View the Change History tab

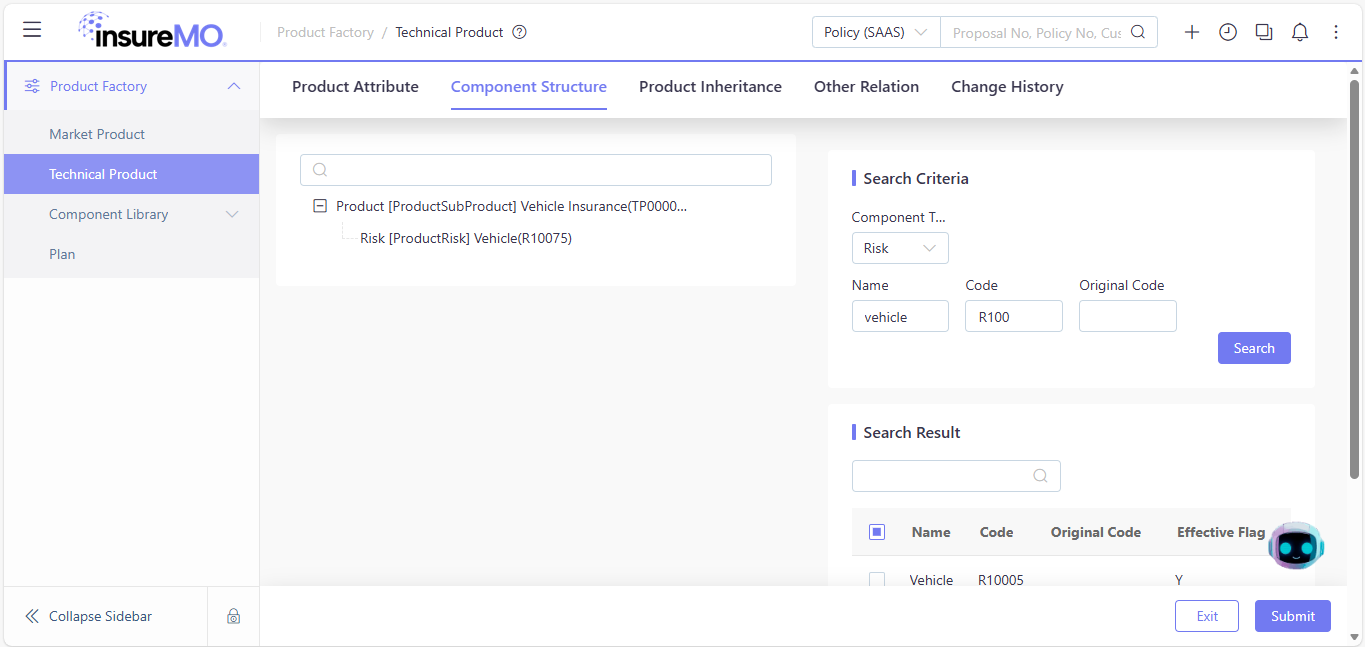pyautogui.click(x=1007, y=87)
